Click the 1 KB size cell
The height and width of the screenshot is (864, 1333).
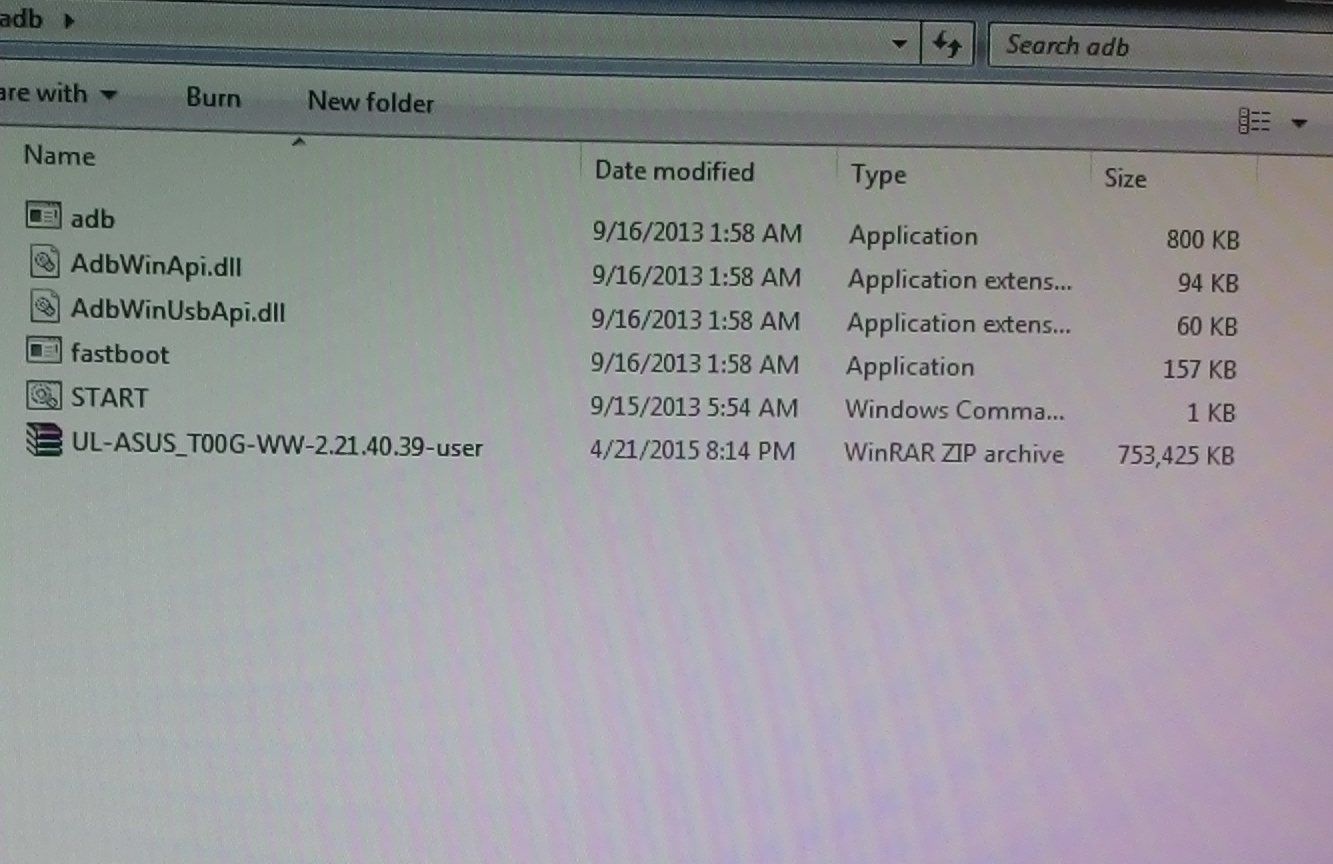(1214, 413)
